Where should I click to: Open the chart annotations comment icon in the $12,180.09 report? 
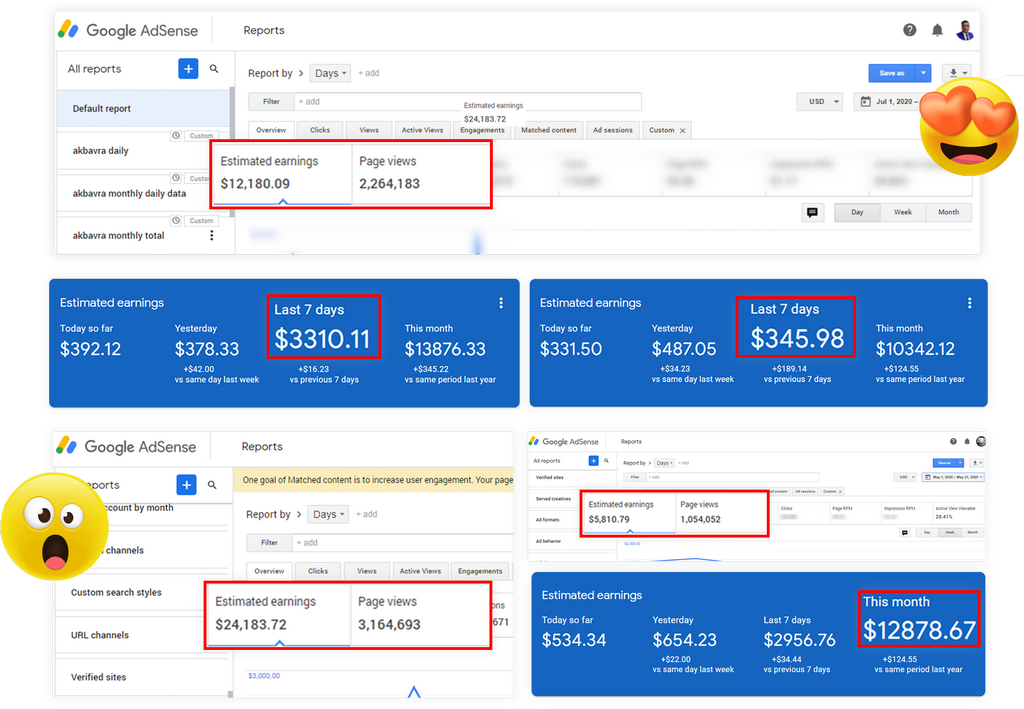(x=812, y=212)
